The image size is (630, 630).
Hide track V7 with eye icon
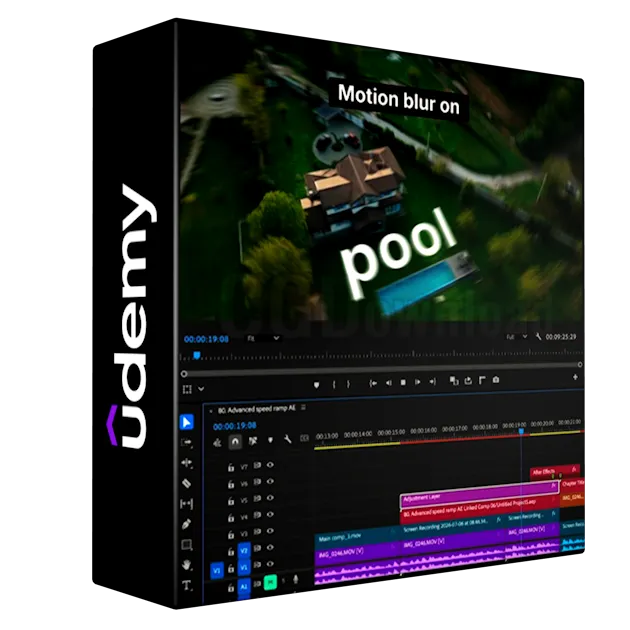point(270,465)
